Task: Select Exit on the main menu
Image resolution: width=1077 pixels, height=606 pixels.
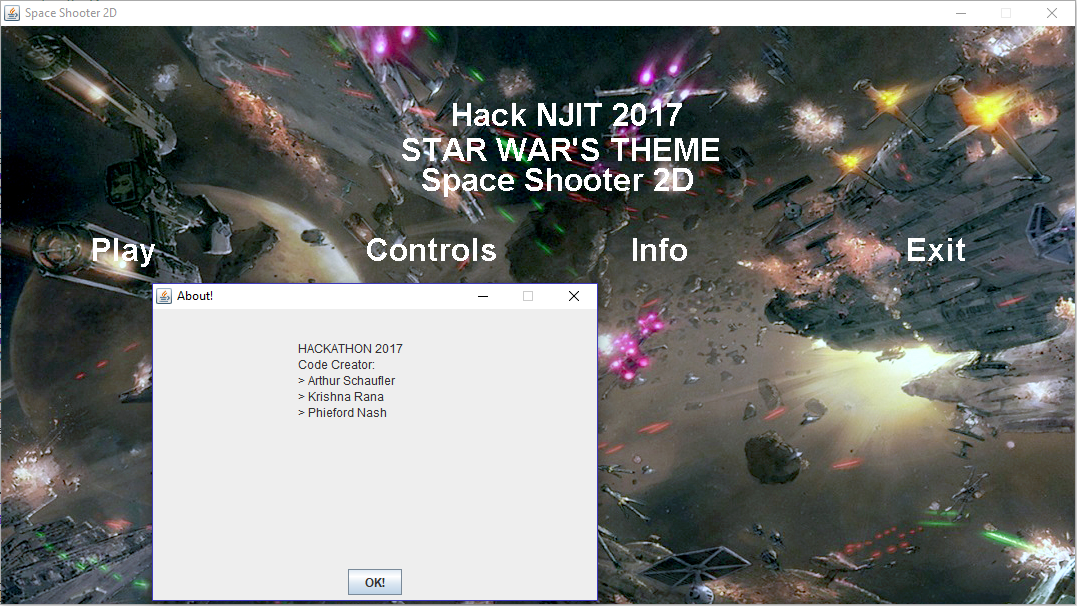Action: coord(936,250)
